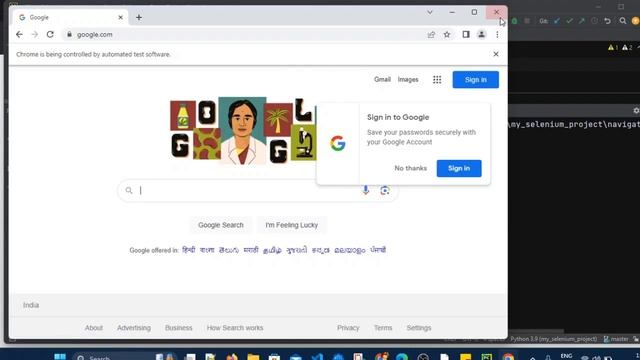Search by image using the Lens icon
Screen dimensions: 640x360
[384, 190]
